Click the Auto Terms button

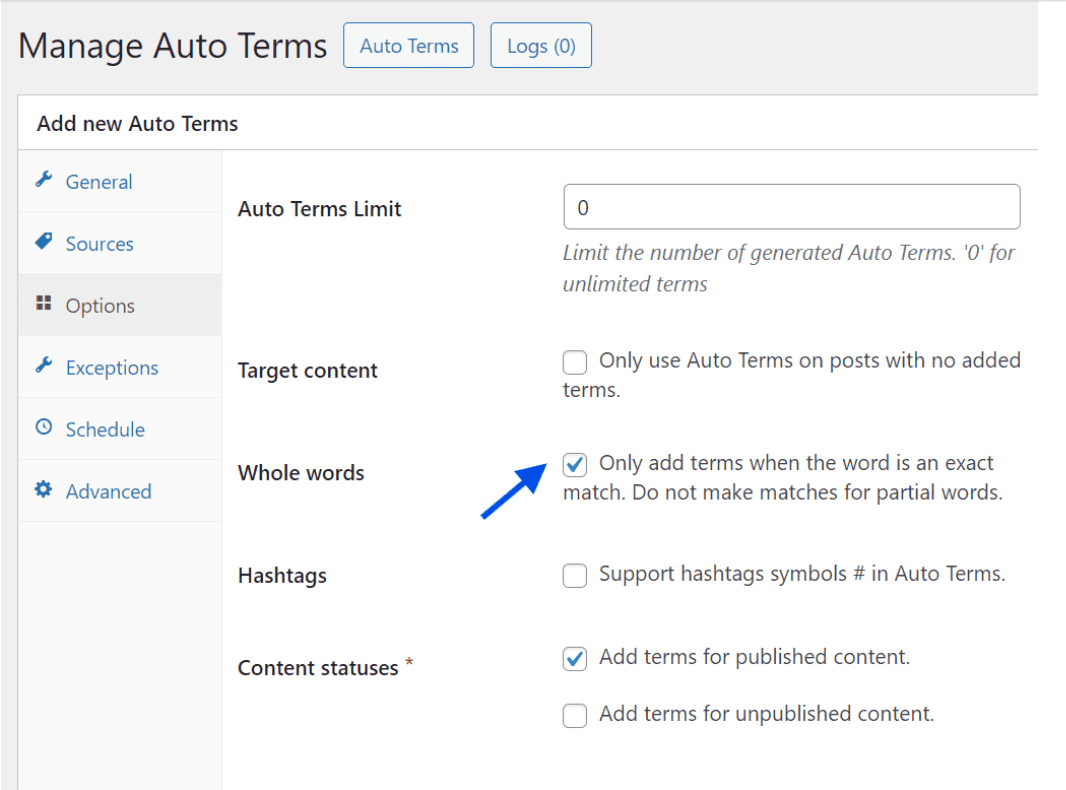409,46
